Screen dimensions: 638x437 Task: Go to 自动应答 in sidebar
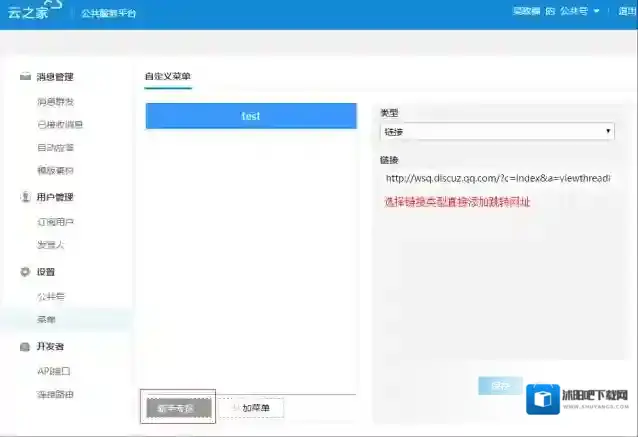pos(55,147)
